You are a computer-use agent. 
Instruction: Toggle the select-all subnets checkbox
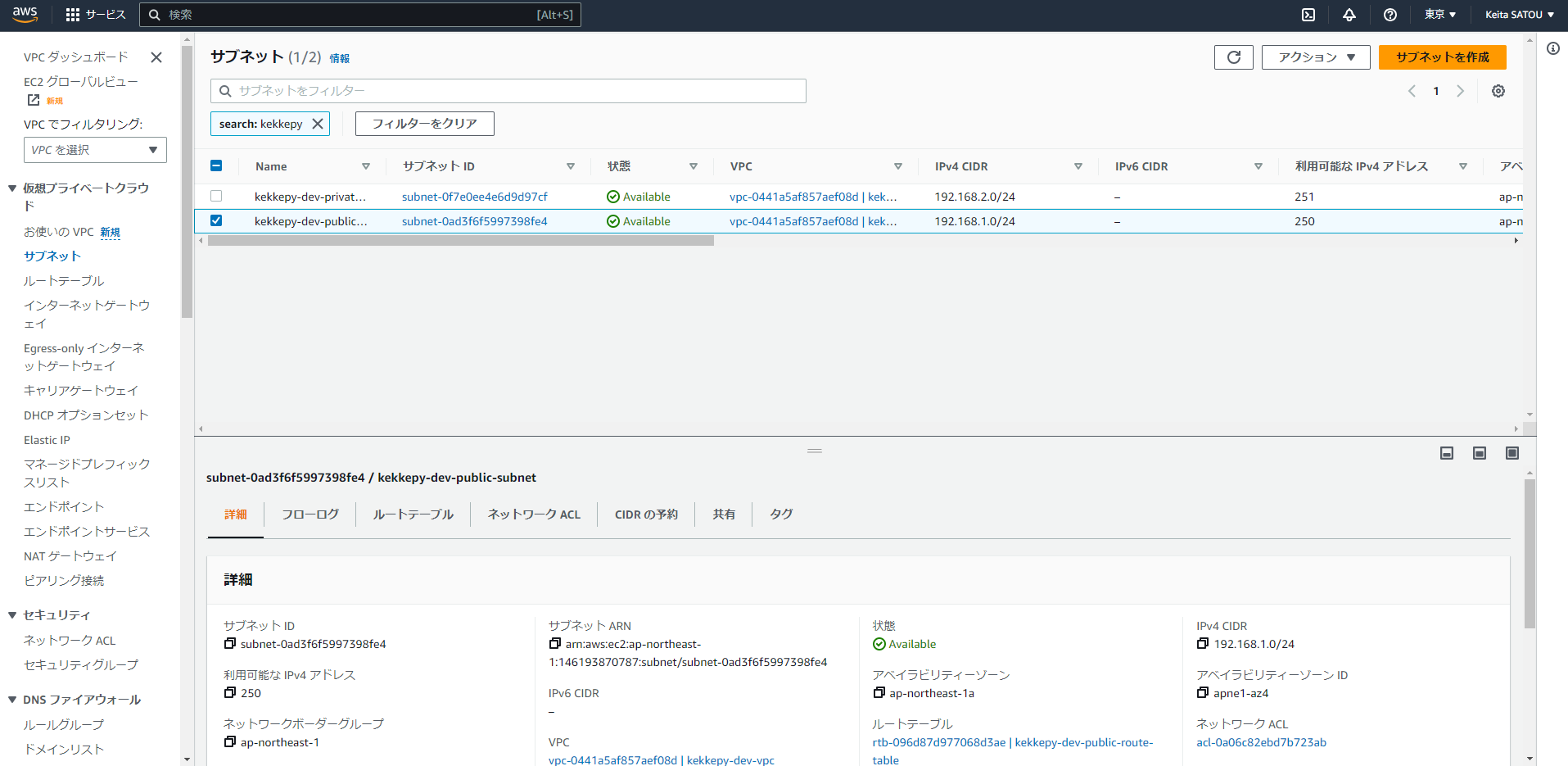click(x=216, y=165)
